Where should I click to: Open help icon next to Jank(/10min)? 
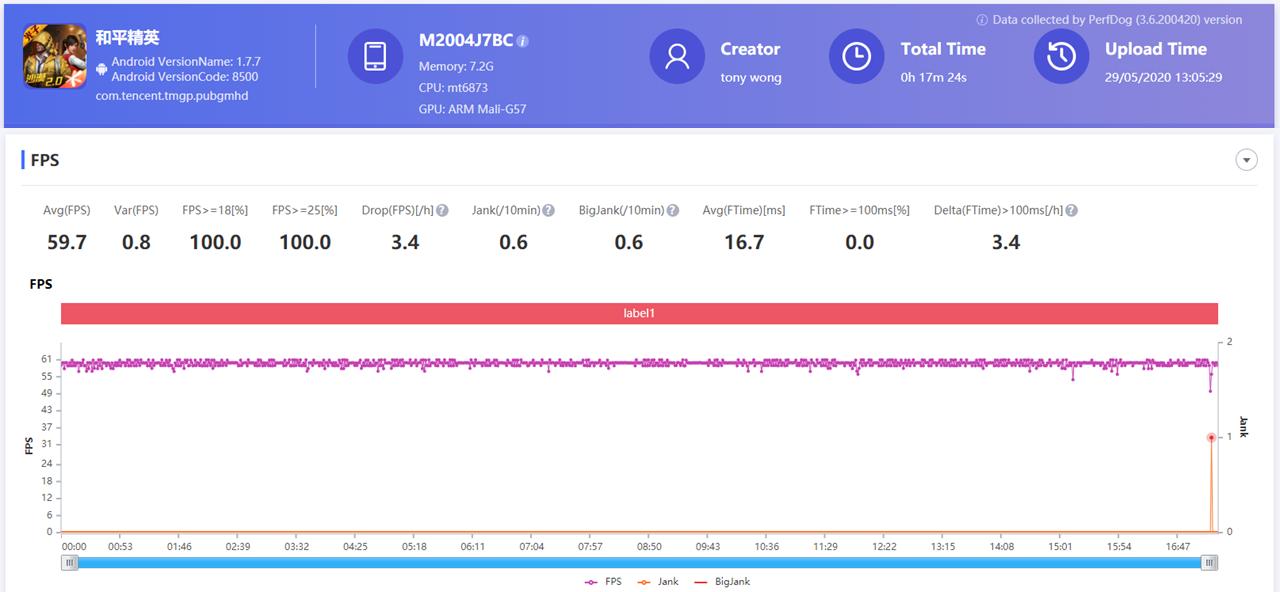[548, 211]
